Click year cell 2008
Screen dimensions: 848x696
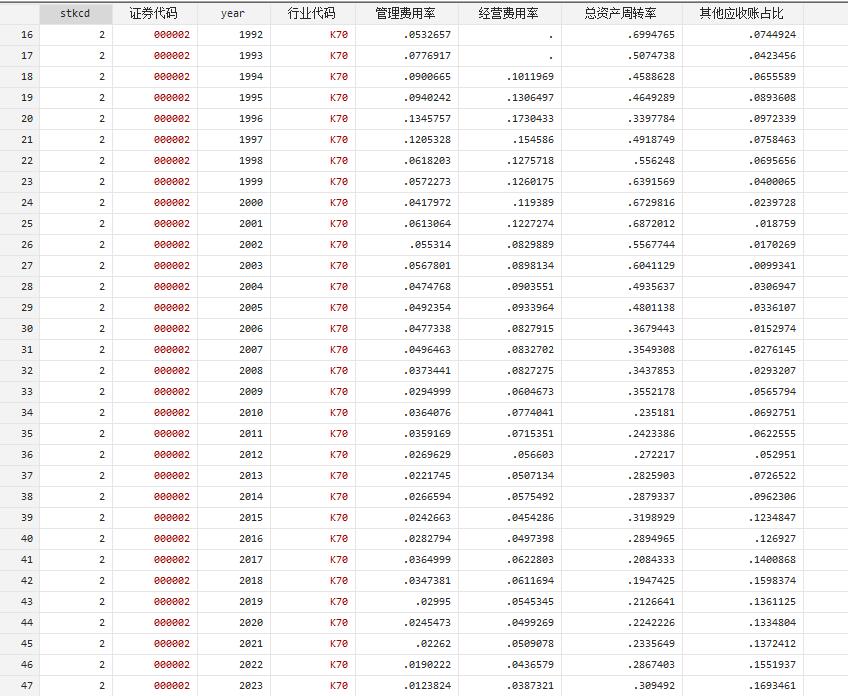251,370
